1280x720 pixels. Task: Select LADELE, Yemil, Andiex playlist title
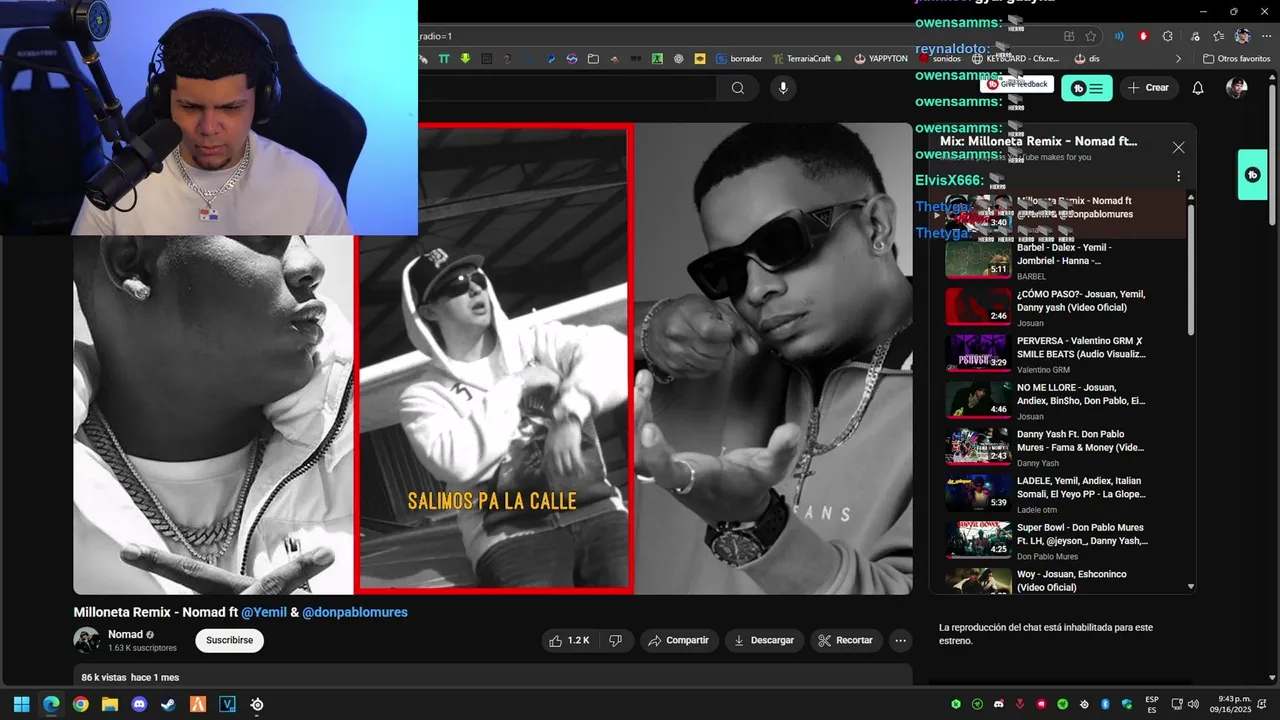point(1081,487)
